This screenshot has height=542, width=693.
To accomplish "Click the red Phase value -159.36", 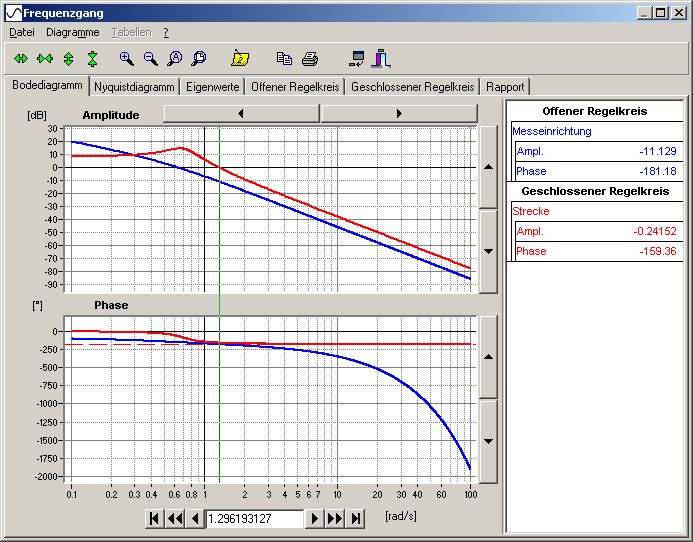I will pyautogui.click(x=658, y=251).
